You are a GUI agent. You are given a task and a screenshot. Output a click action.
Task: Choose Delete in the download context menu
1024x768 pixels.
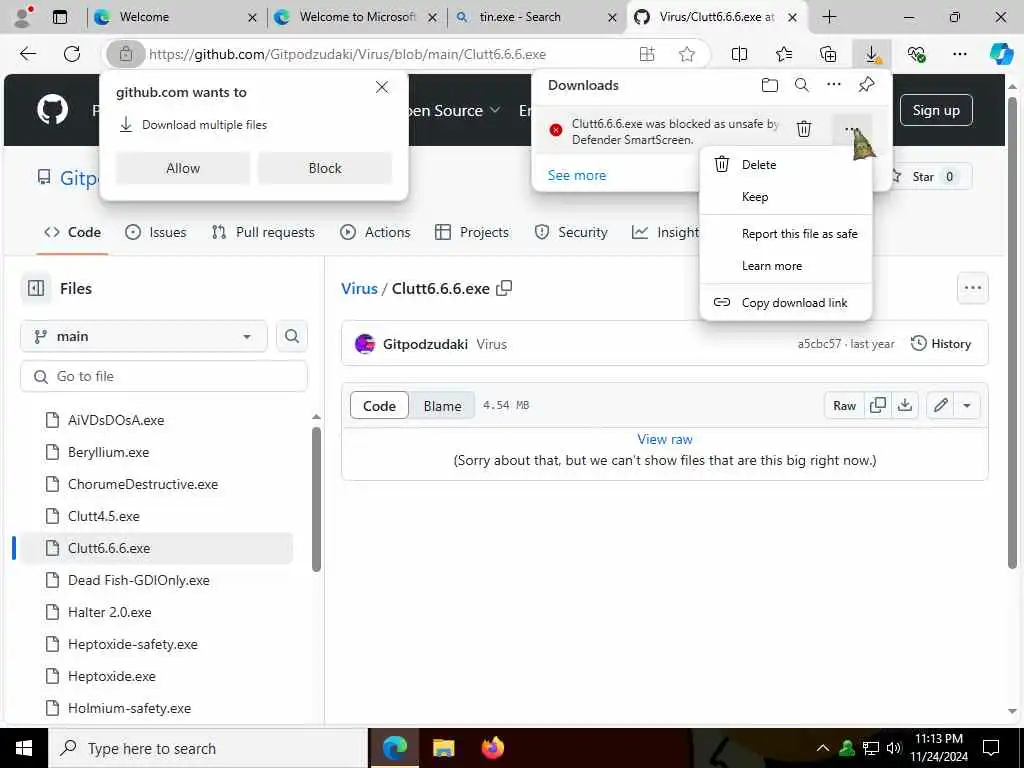(786, 165)
